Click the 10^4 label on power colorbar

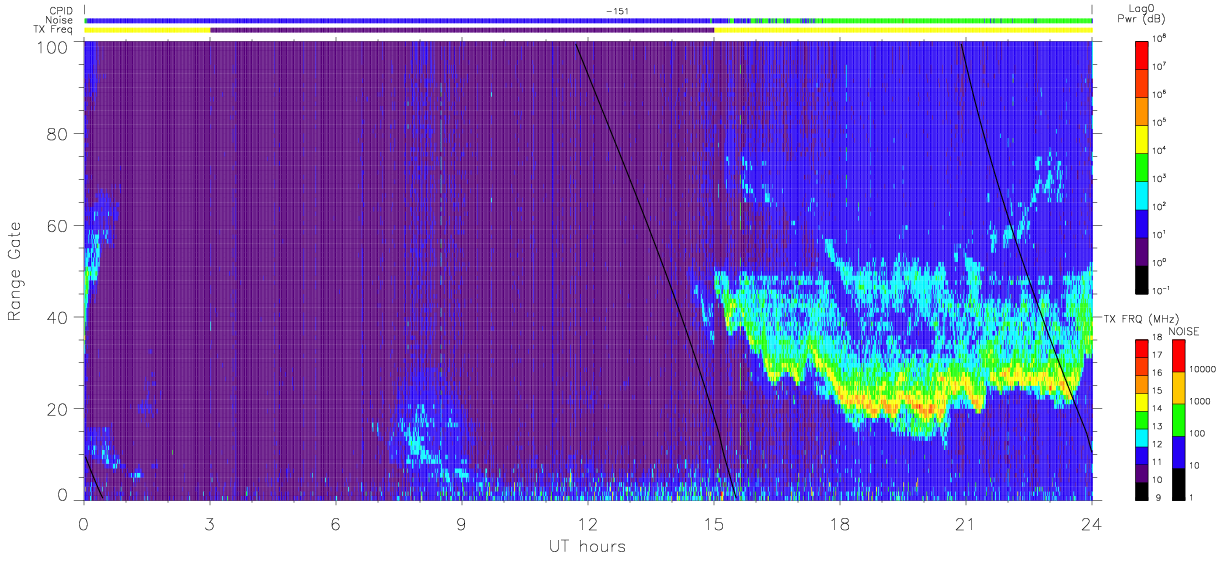tap(1160, 149)
